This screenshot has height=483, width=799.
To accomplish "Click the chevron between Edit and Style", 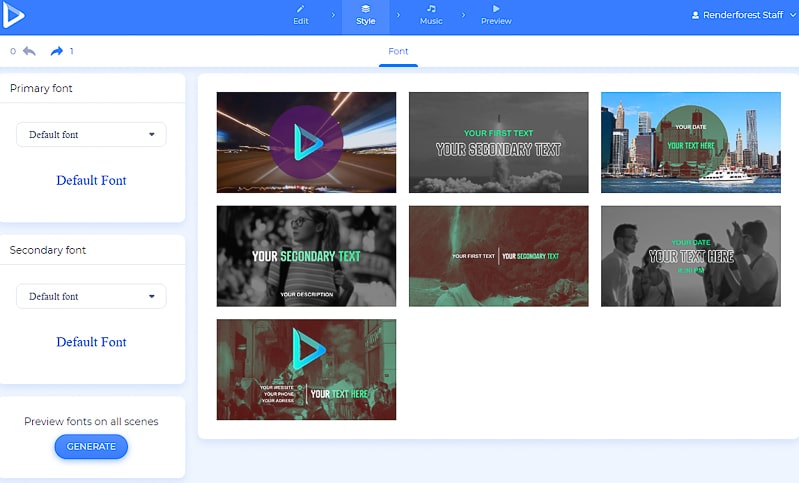I will [x=333, y=15].
